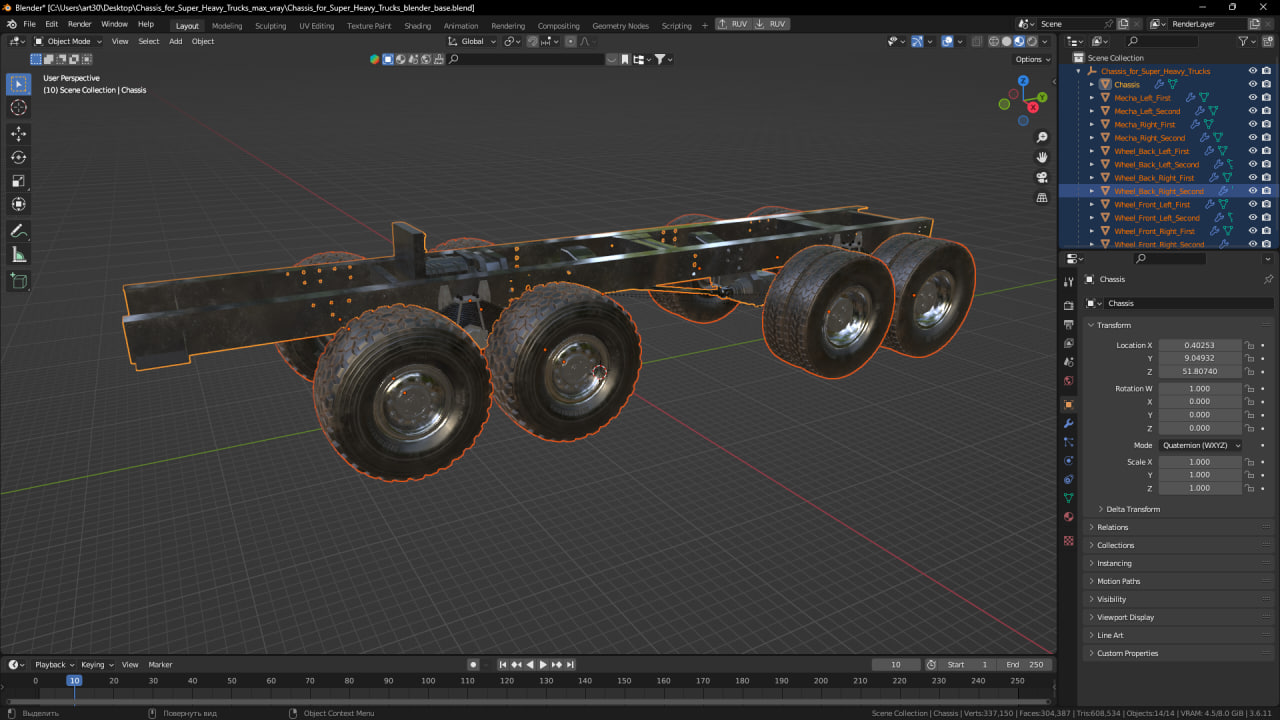This screenshot has height=720, width=1280.
Task: Choose the Measure tool
Action: point(18,255)
